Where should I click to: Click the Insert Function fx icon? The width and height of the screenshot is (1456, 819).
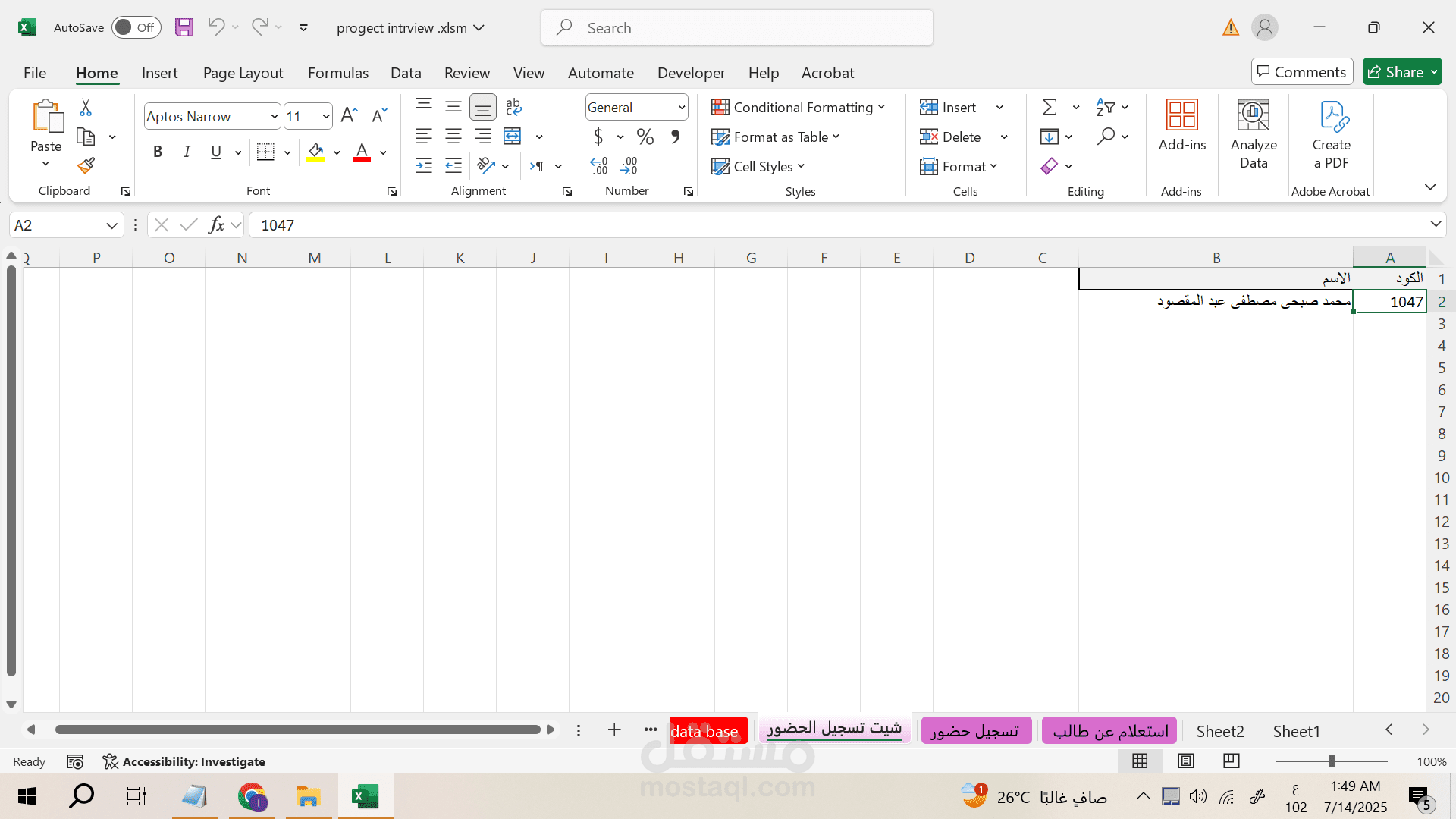(x=216, y=225)
